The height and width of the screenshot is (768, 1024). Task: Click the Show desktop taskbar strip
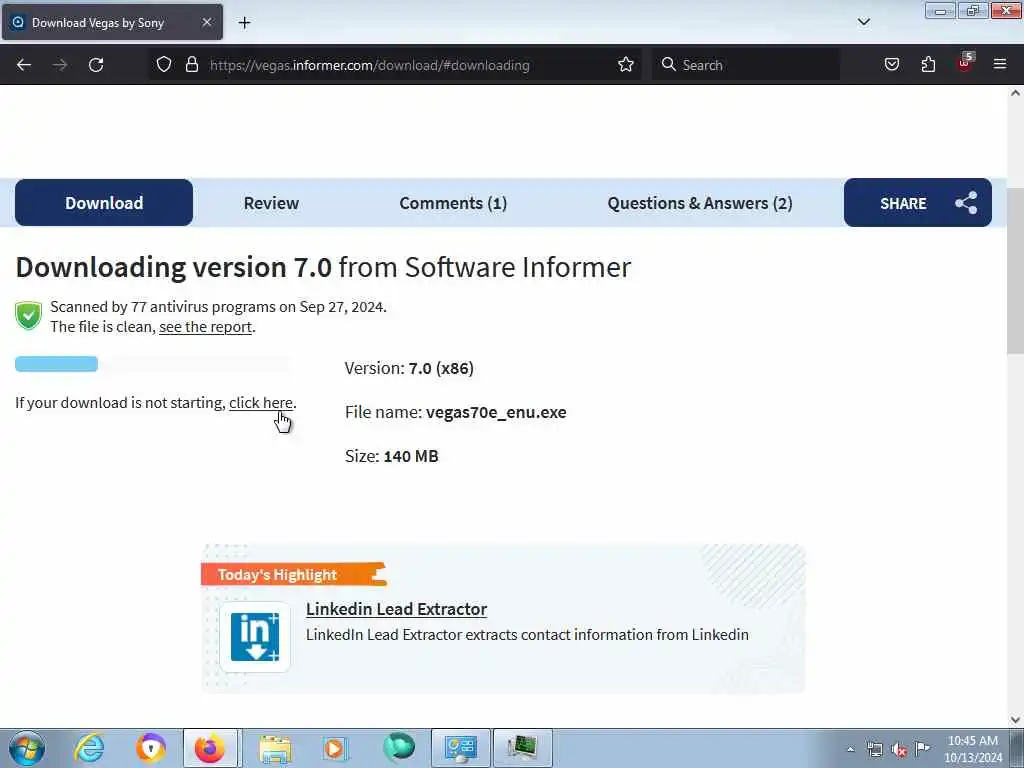pyautogui.click(x=1017, y=748)
